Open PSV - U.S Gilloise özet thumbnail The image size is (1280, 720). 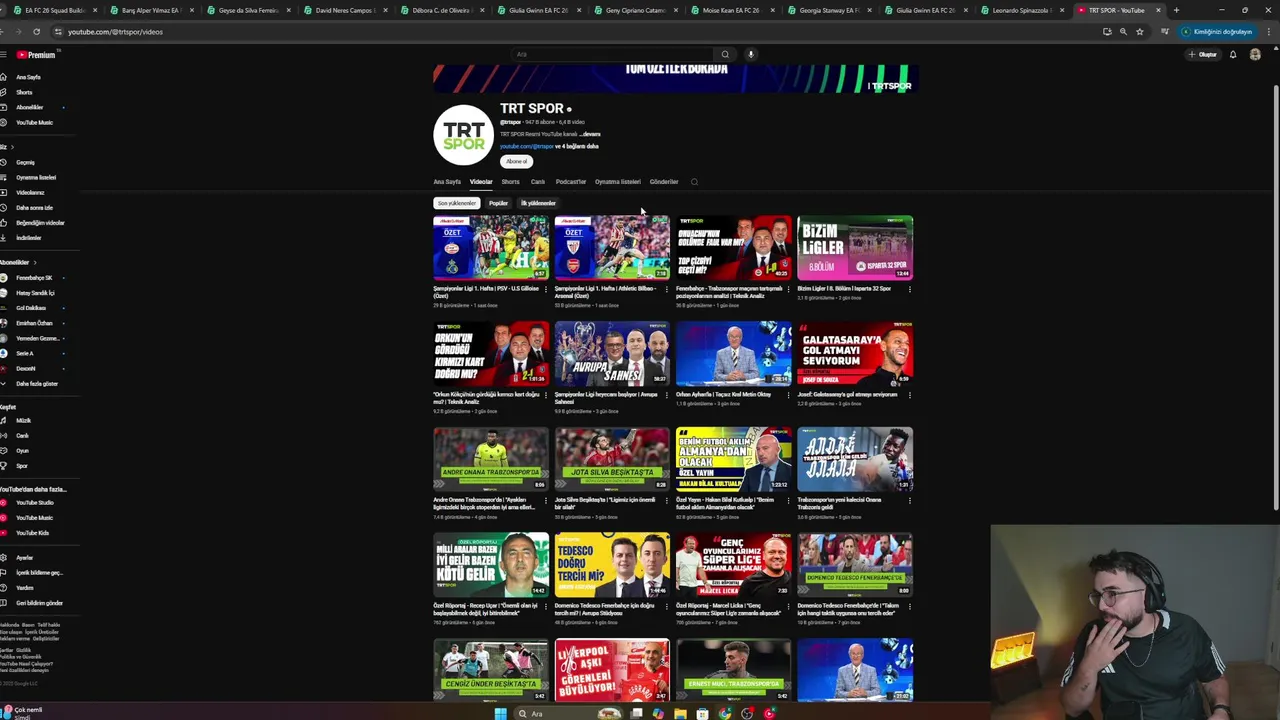491,247
